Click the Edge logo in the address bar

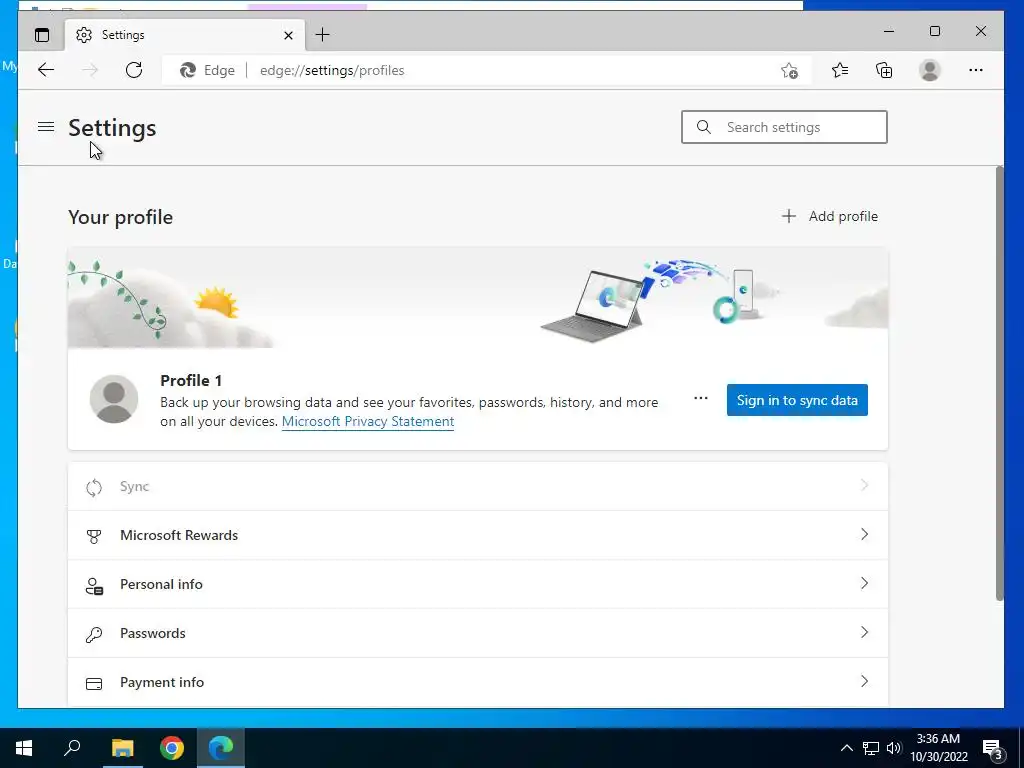tap(188, 70)
